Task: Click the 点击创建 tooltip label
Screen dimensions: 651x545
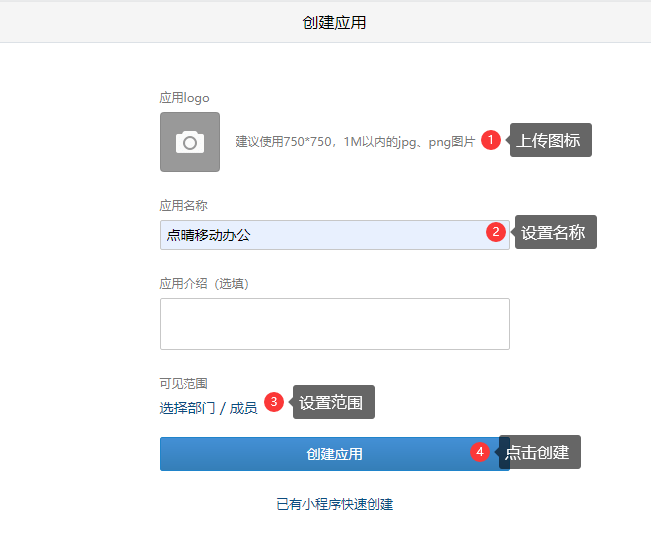Action: pos(540,452)
